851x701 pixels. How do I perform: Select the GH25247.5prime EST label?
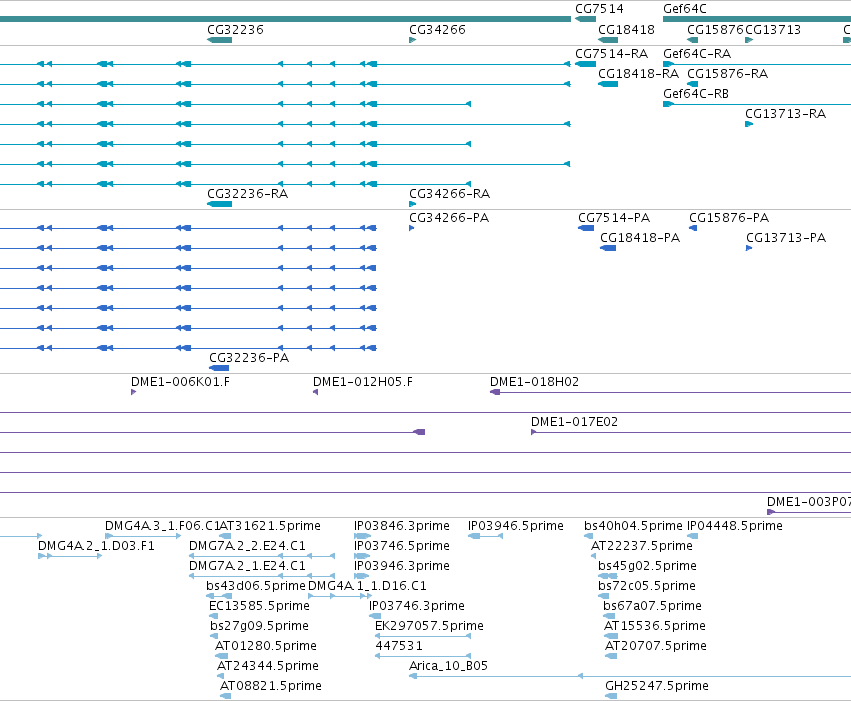click(x=657, y=686)
